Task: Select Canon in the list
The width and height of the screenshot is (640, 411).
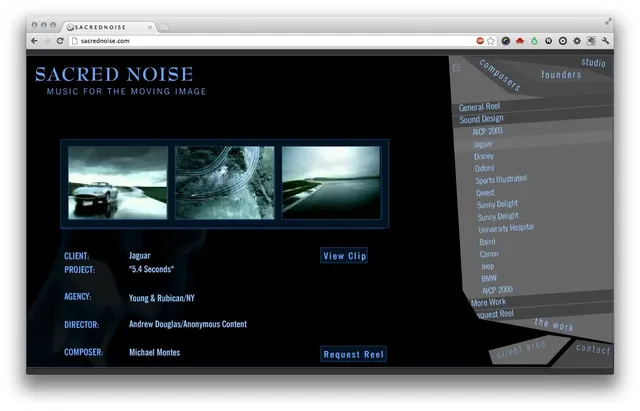Action: point(489,254)
